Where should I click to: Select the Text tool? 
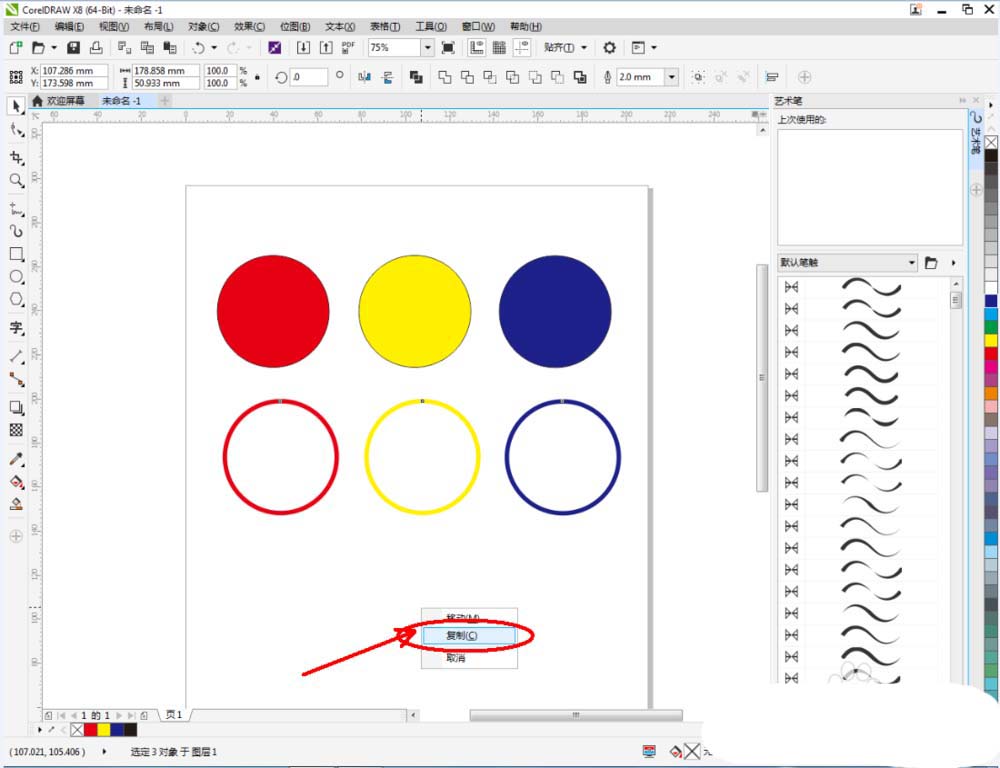[x=17, y=329]
